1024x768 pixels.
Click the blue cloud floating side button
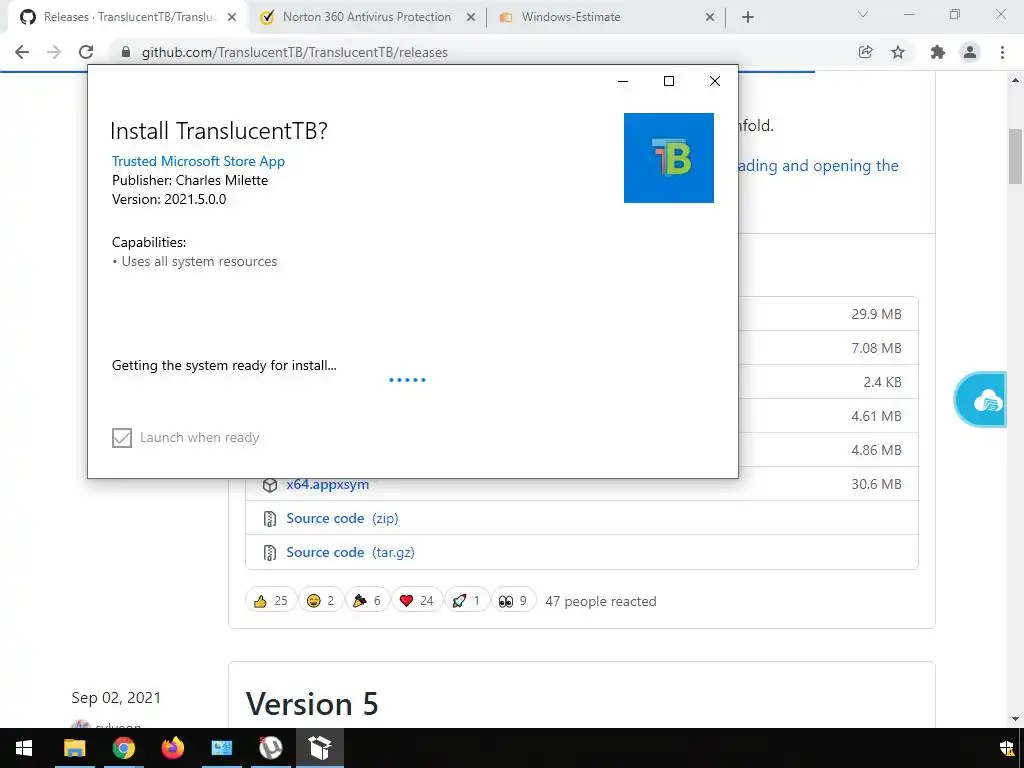click(982, 400)
